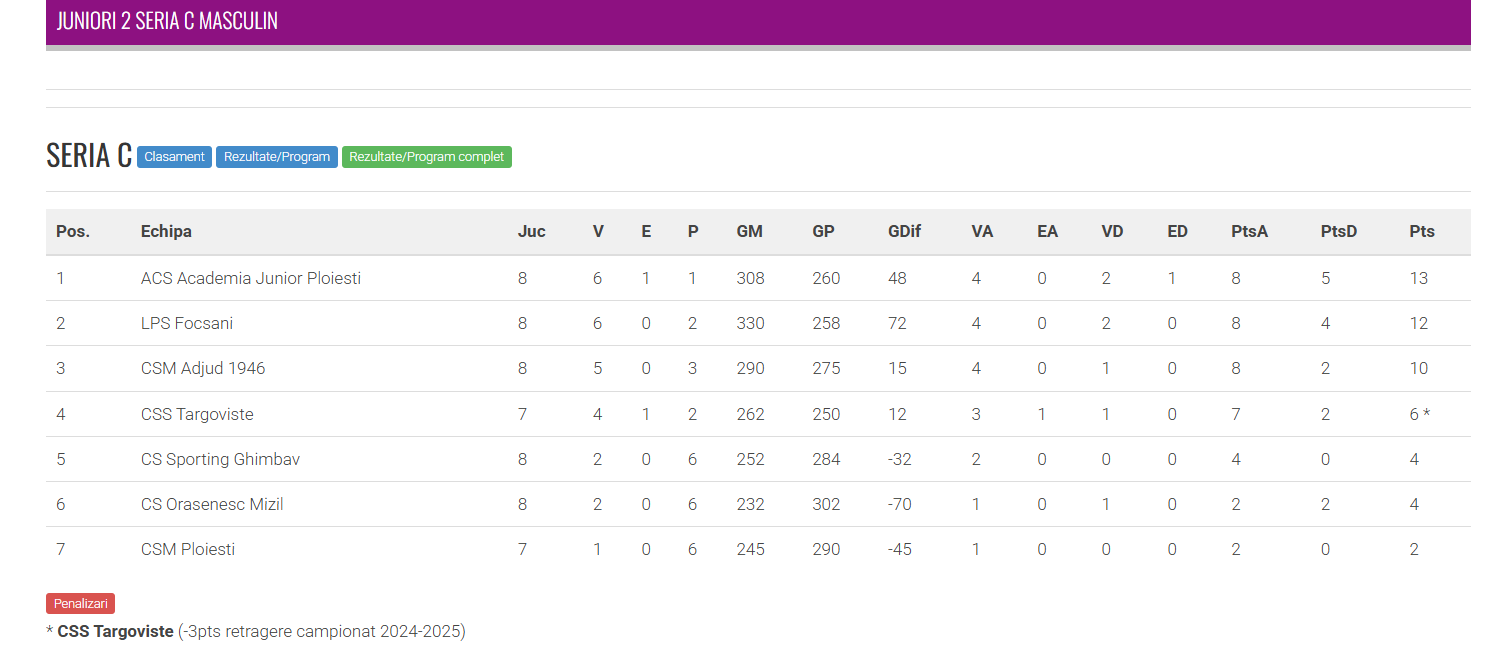Click CS Orasenesc Mizil team name
Image resolution: width=1497 pixels, height=667 pixels.
212,504
